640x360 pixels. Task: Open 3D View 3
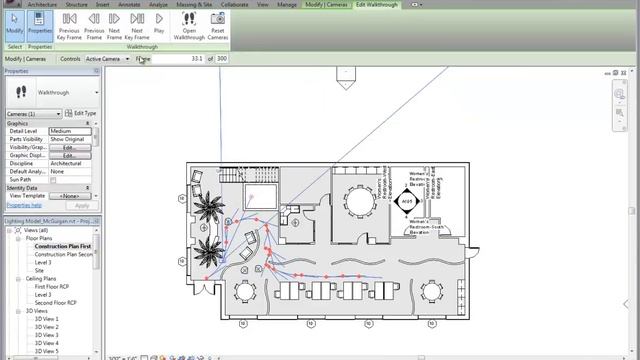point(47,335)
